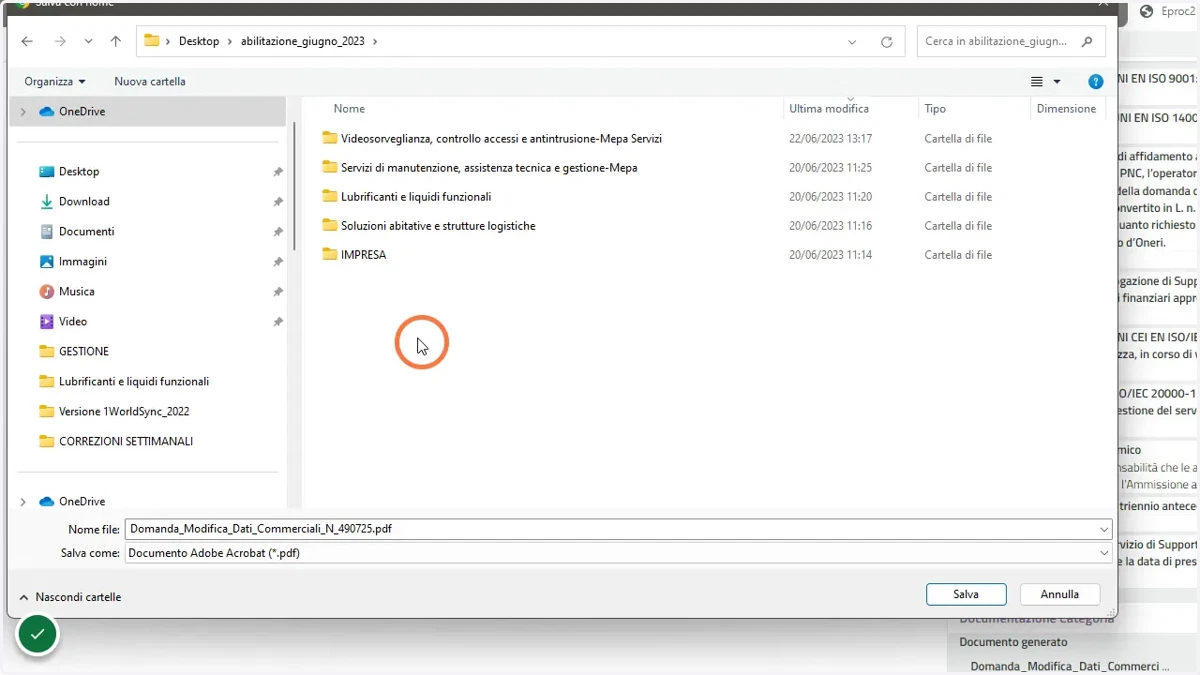1200x675 pixels.
Task: Expand the top OneDrive tree node
Action: tap(23, 112)
